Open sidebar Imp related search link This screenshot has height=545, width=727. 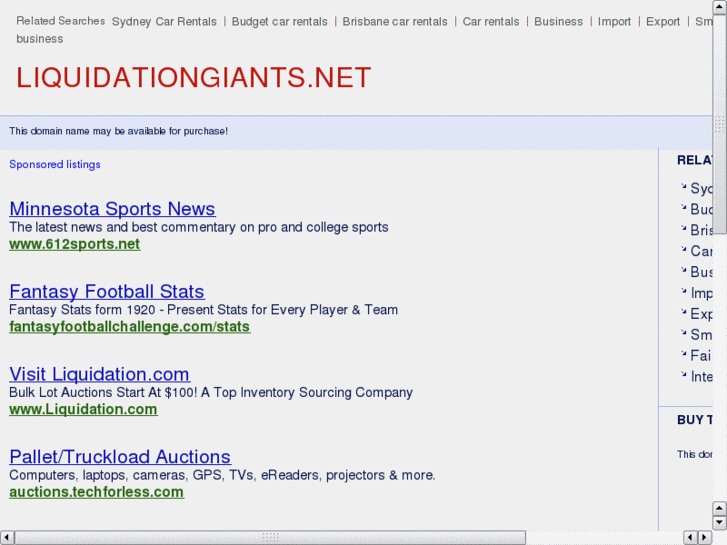701,293
